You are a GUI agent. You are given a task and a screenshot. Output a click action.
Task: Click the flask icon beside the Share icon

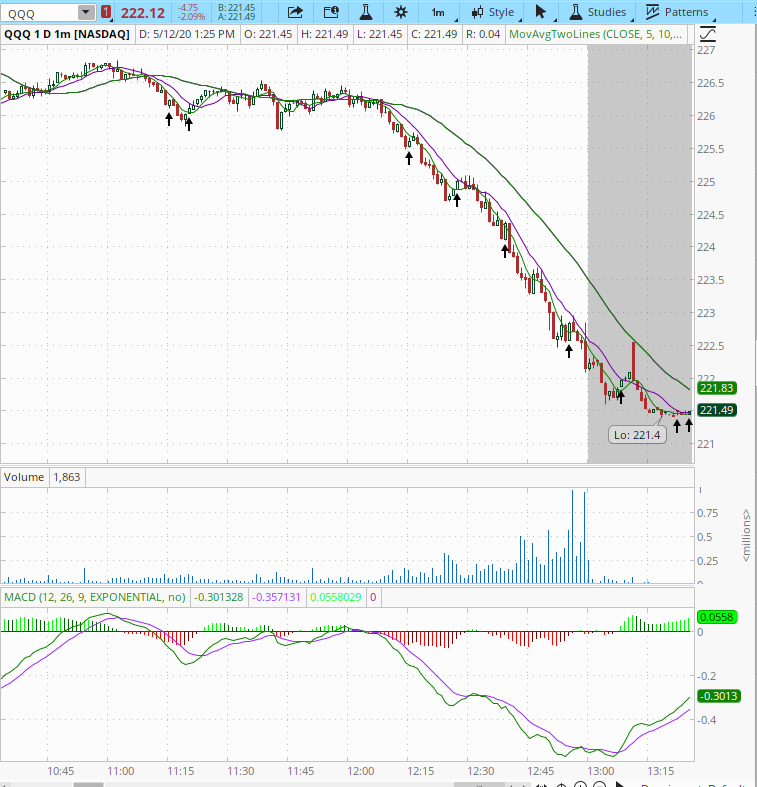pos(366,12)
